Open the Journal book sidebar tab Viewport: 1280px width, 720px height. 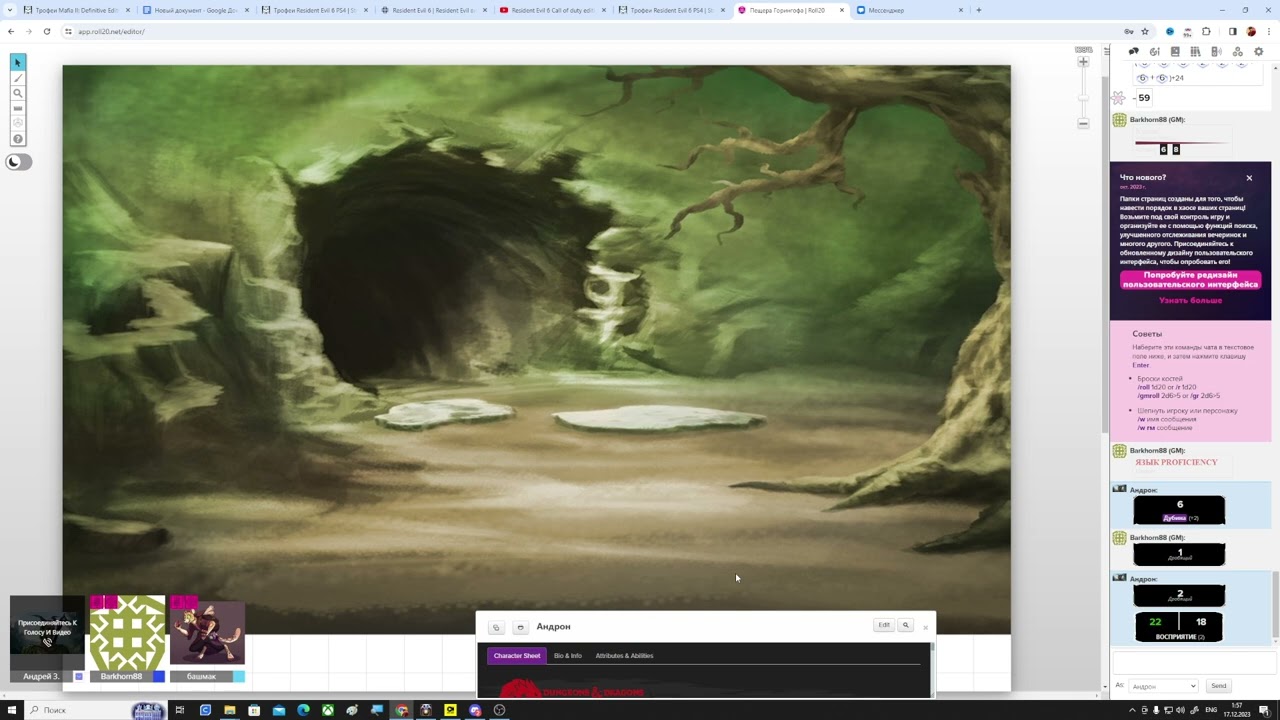pyautogui.click(x=1175, y=52)
